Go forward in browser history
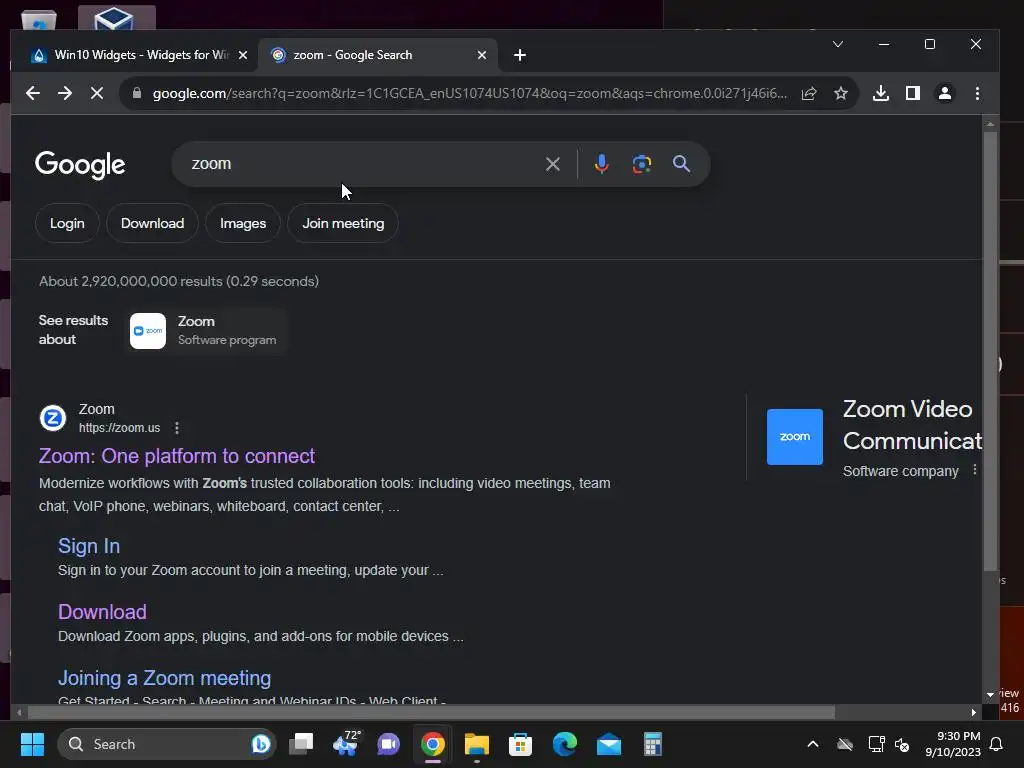This screenshot has width=1024, height=768. 65,93
